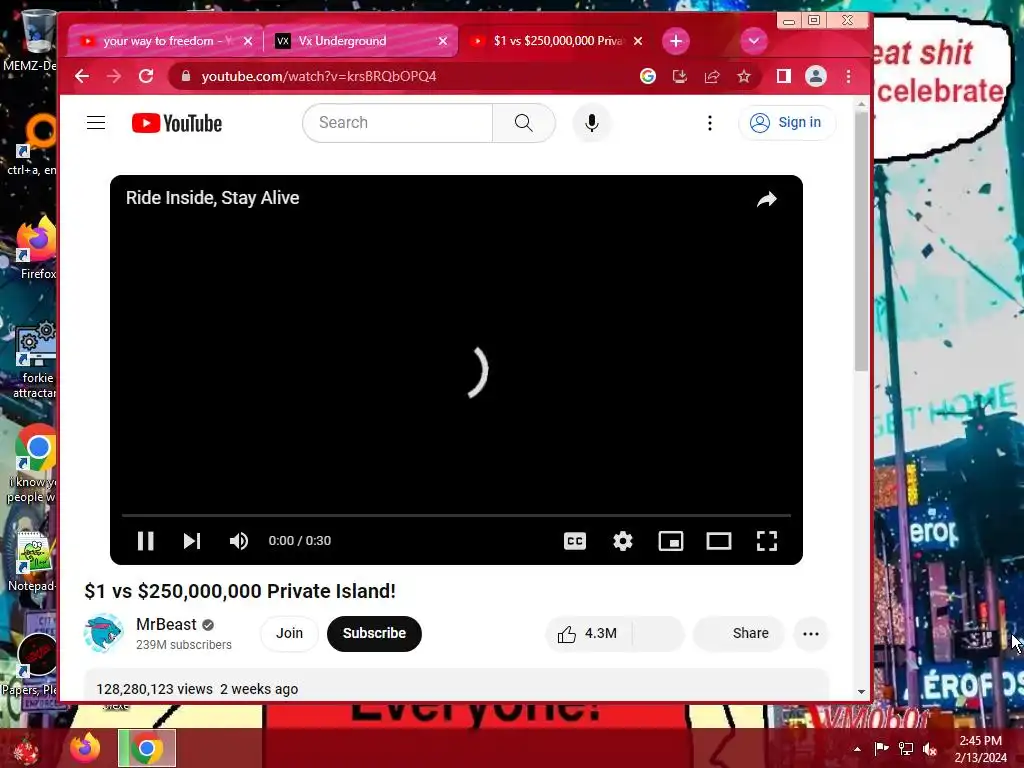Switch to 'your way to freedom' tab
1024x768 pixels.
pos(166,41)
